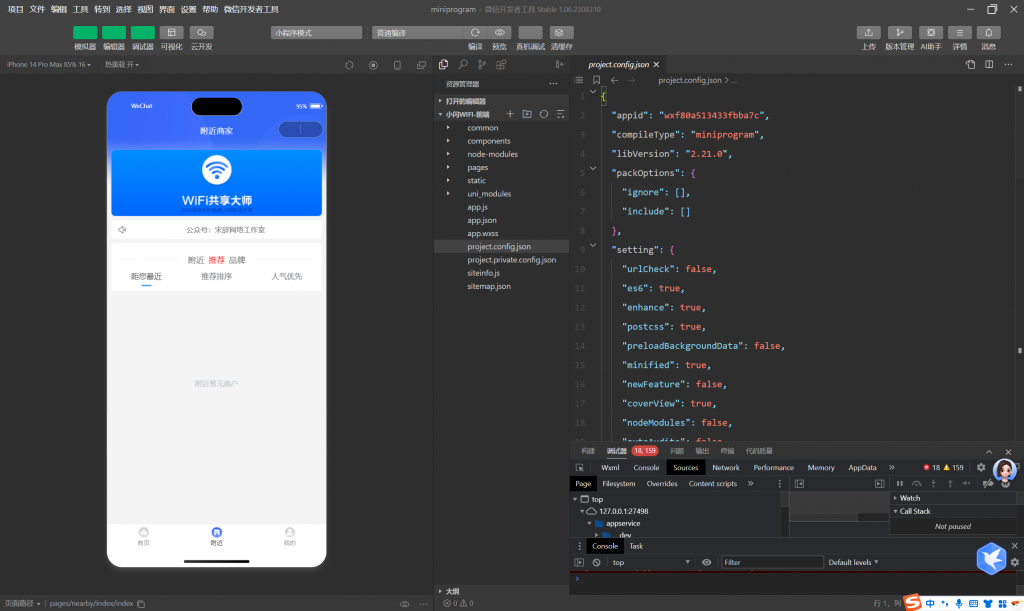Toggle the 模拟器 (Simulator) panel button
Screen dimensions: 1024x611
click(x=85, y=33)
